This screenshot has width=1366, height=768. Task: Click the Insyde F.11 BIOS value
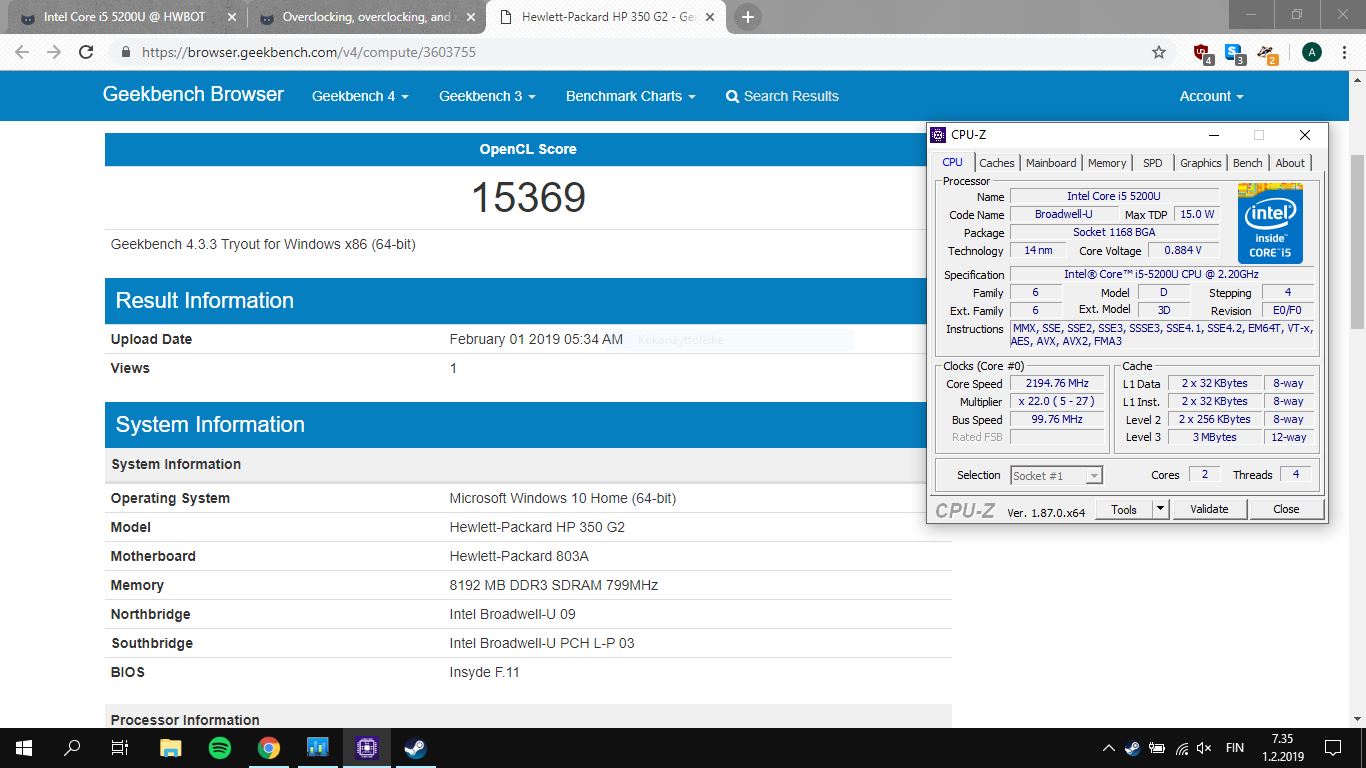pyautogui.click(x=484, y=672)
